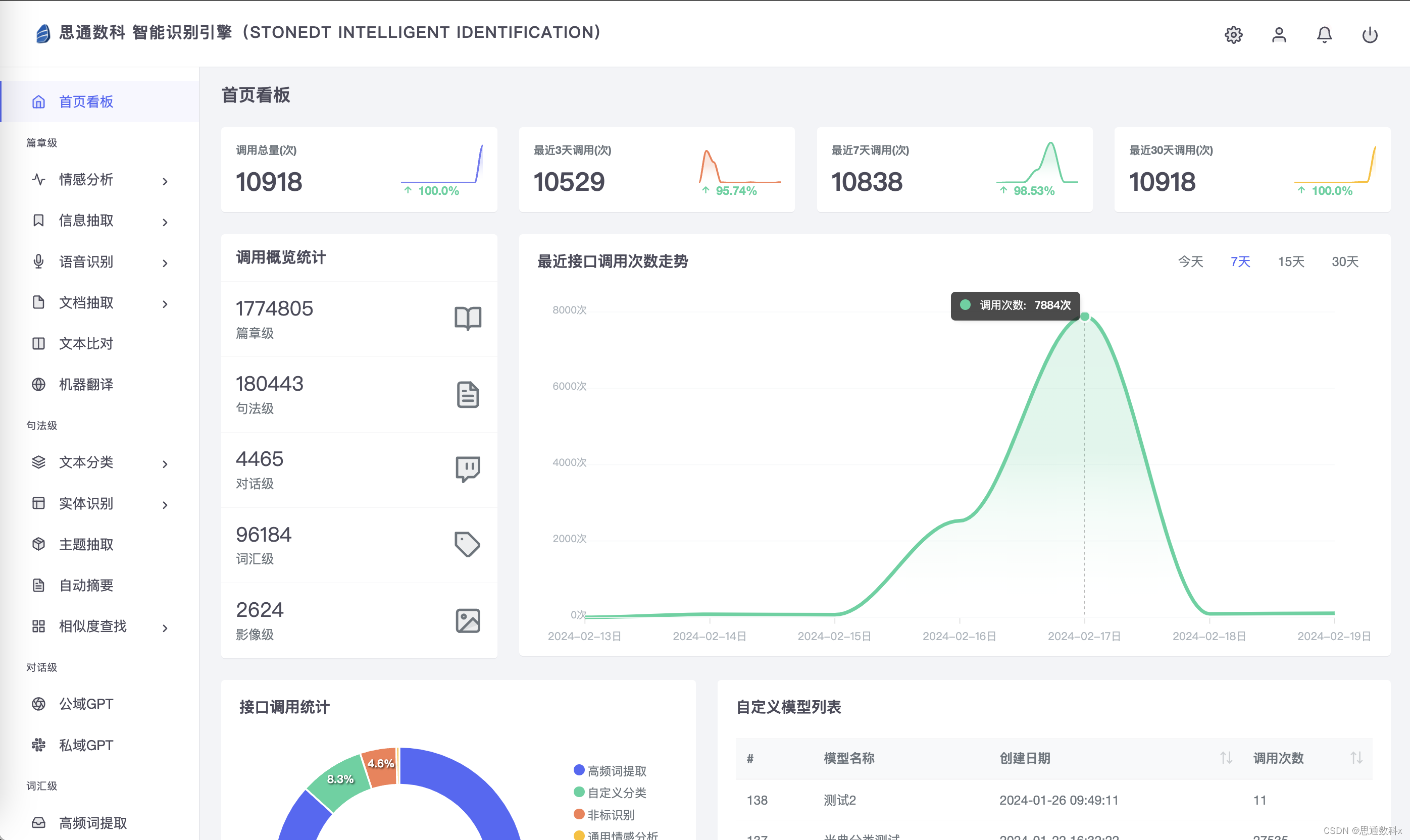Click the 最近3天调用(次) stat card
1410x840 pixels.
657,170
